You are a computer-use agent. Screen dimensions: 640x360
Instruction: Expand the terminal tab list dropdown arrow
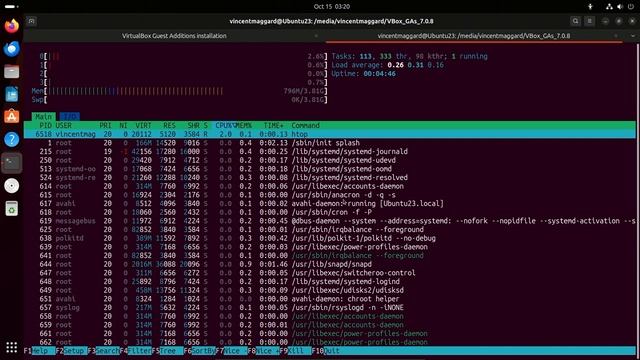pos(633,36)
